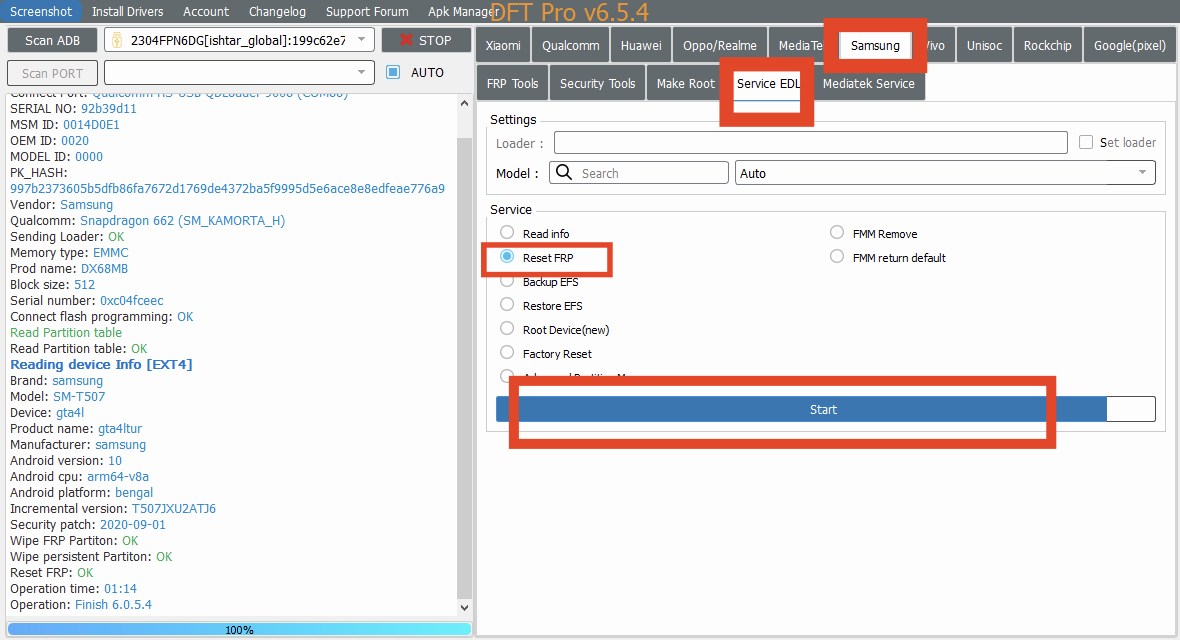Open Support Forum from the menu bar
Image resolution: width=1180 pixels, height=640 pixels.
click(x=367, y=11)
